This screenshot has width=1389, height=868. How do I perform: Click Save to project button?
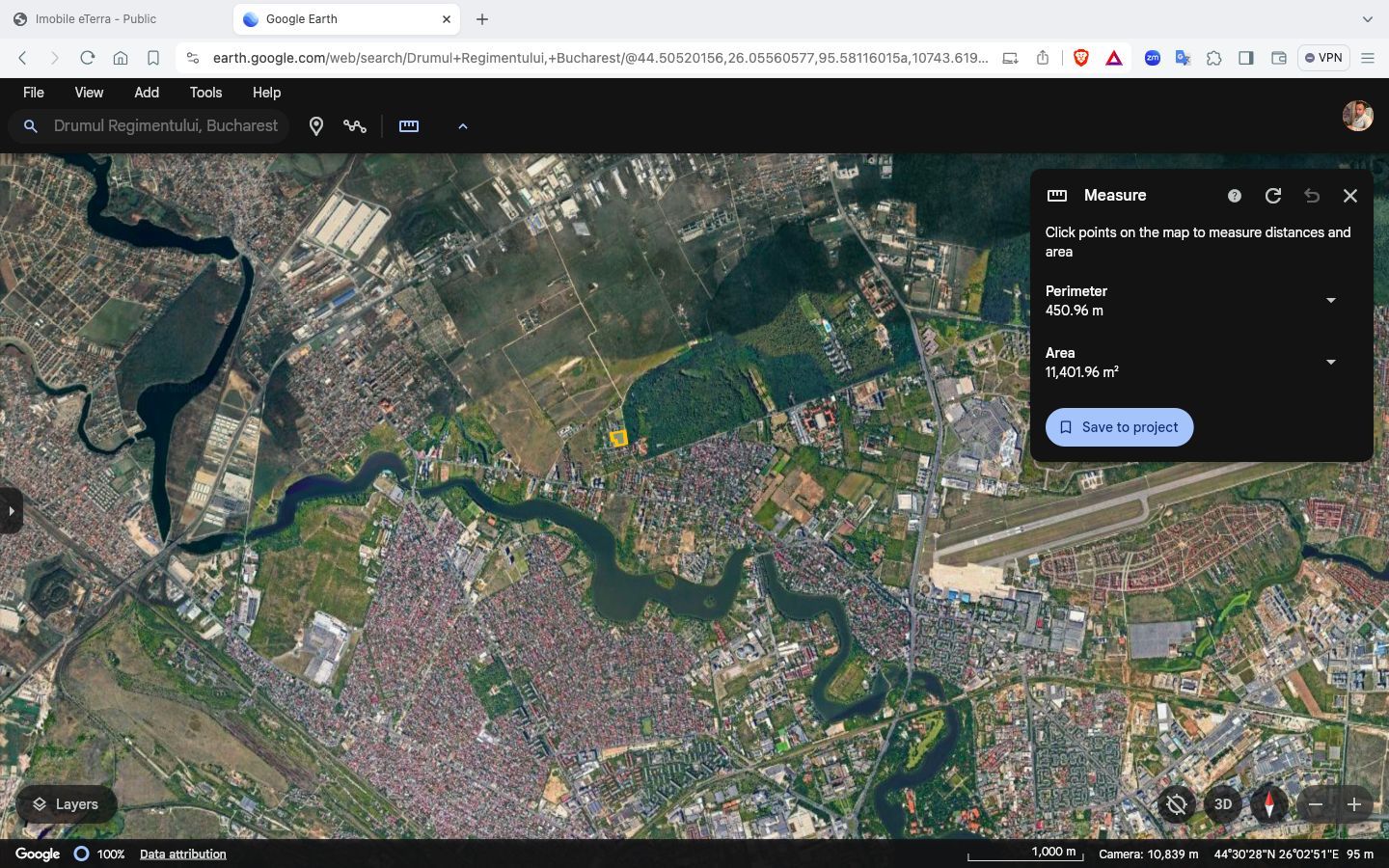click(1119, 427)
